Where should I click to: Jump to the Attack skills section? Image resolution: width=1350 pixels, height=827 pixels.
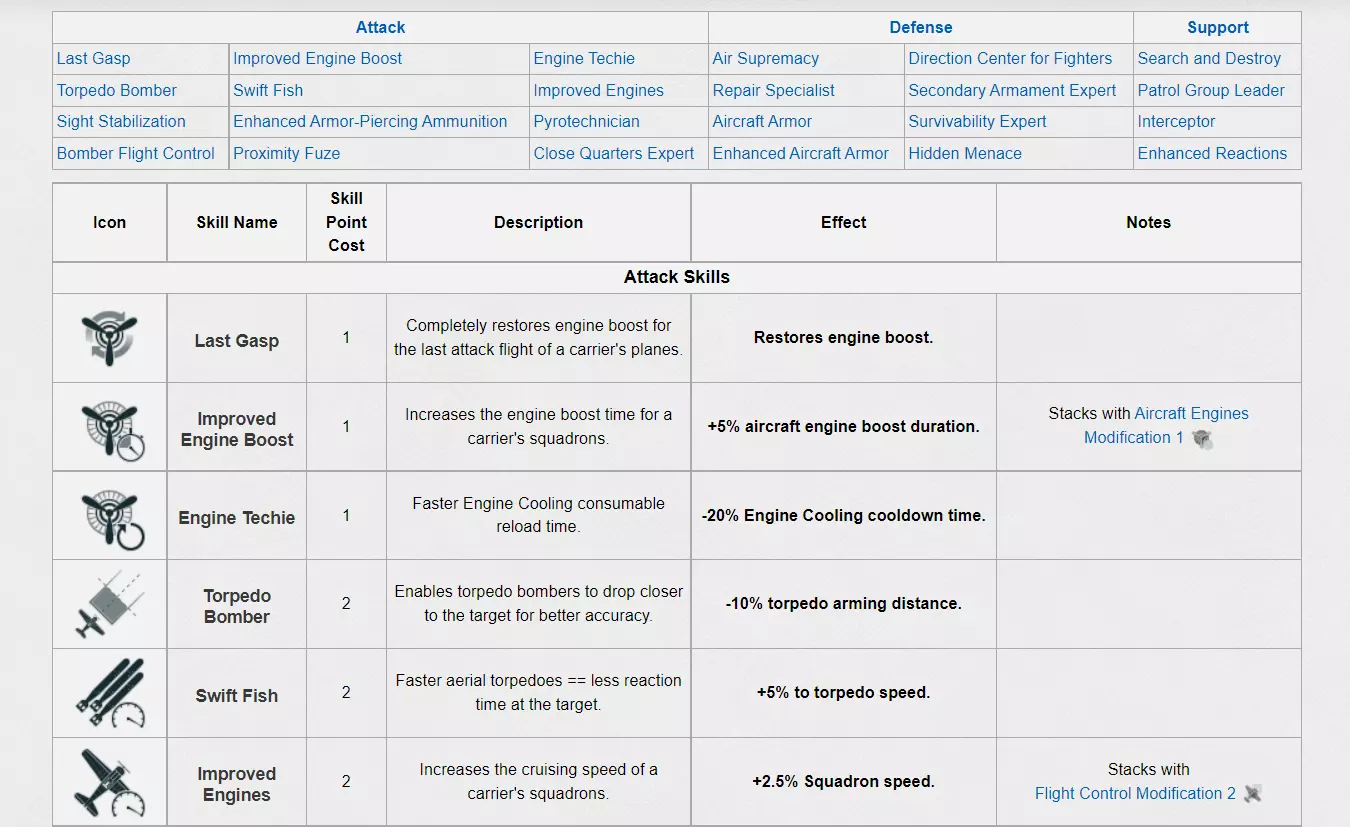(380, 27)
